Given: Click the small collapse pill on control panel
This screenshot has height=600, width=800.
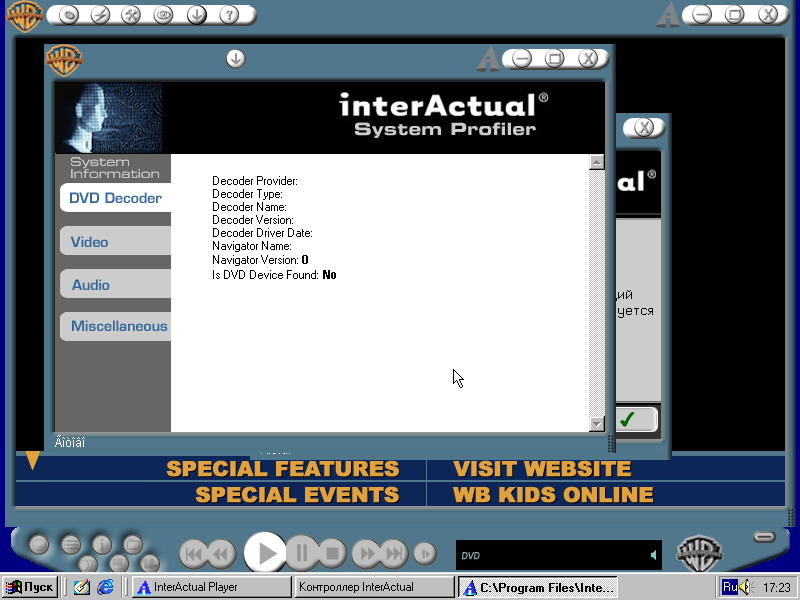Looking at the screenshot, I should pyautogui.click(x=764, y=537).
